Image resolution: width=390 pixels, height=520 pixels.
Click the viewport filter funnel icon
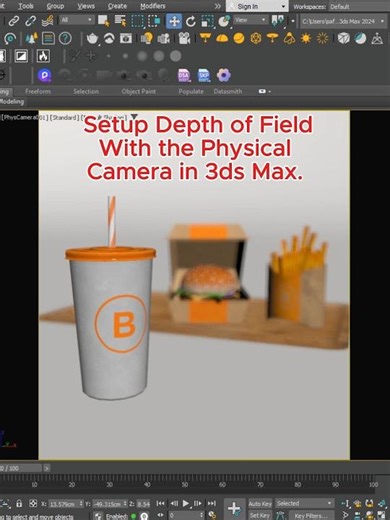[x=134, y=117]
